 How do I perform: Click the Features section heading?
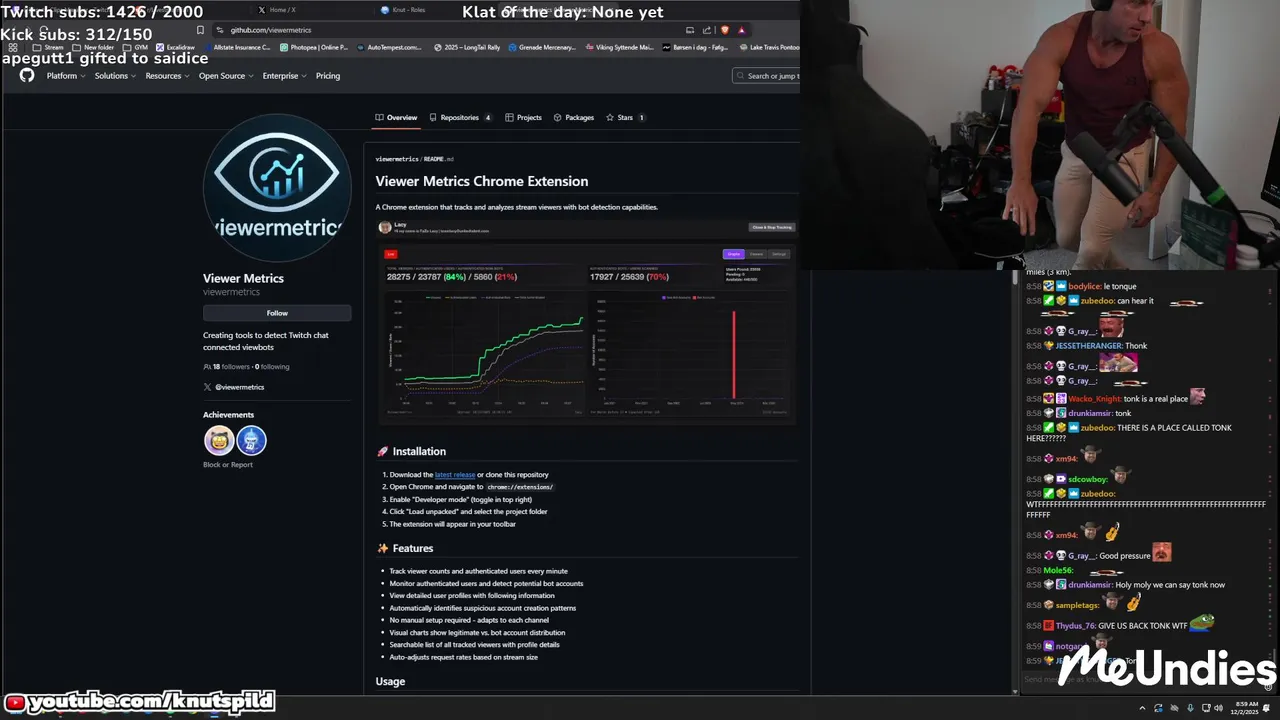point(413,549)
